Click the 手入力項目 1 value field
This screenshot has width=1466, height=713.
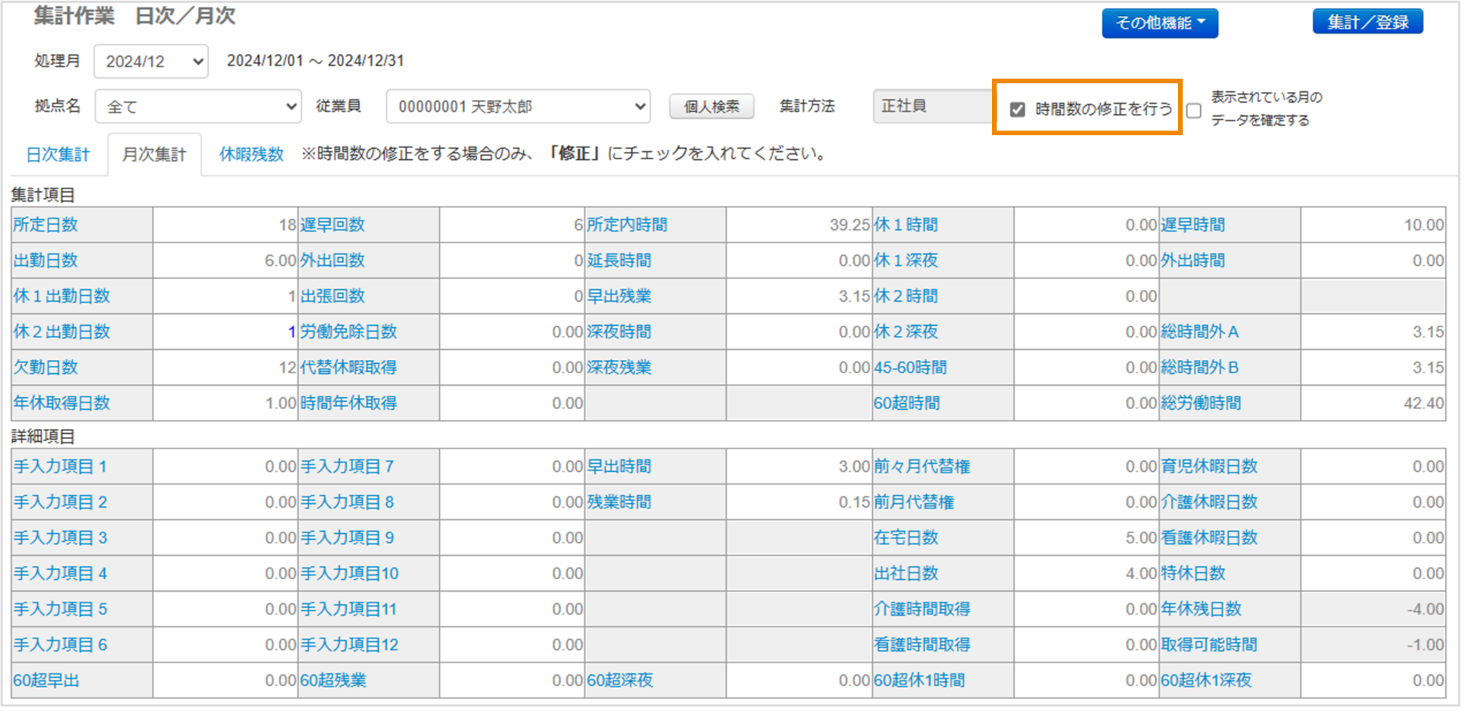point(225,467)
